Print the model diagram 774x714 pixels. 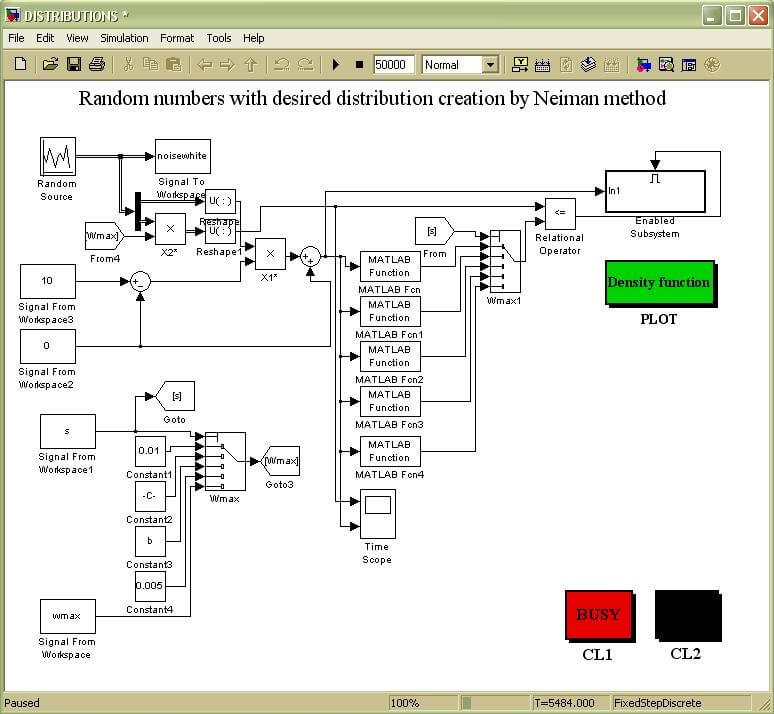click(x=97, y=65)
